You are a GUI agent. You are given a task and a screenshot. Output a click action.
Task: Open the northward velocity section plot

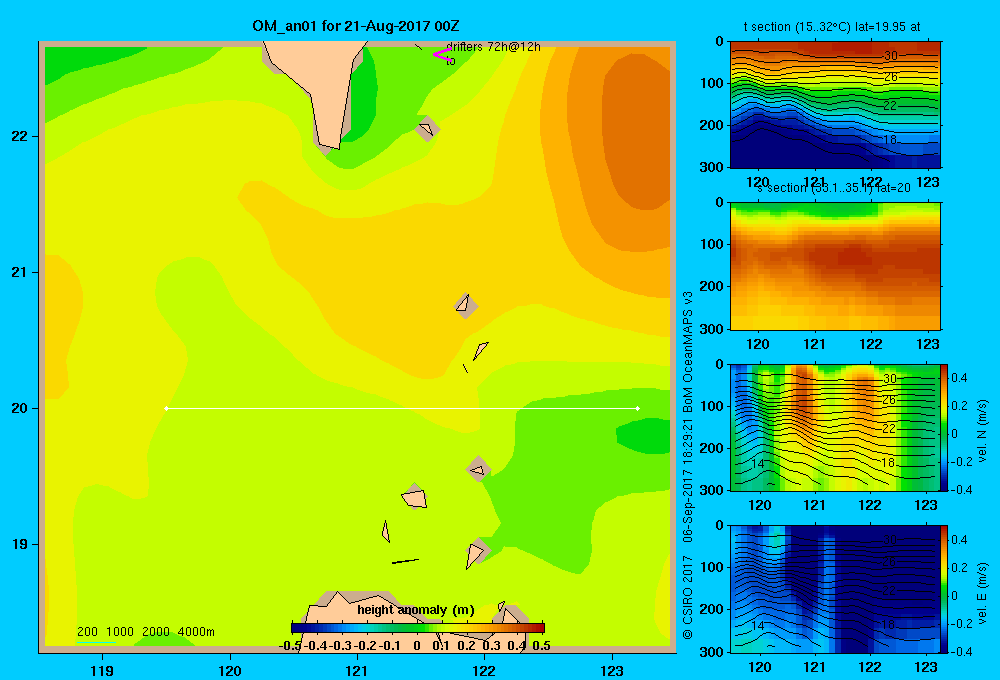click(835, 427)
